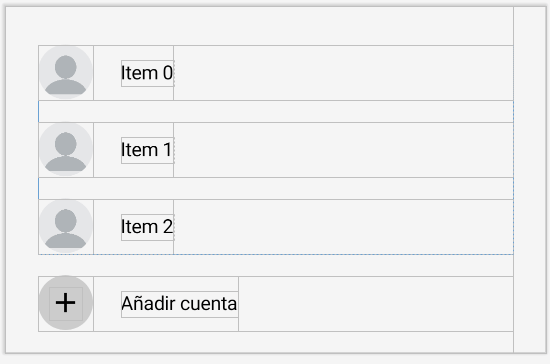This screenshot has height=364, width=550.
Task: Select the Item 2 text label
Action: pyautogui.click(x=147, y=227)
